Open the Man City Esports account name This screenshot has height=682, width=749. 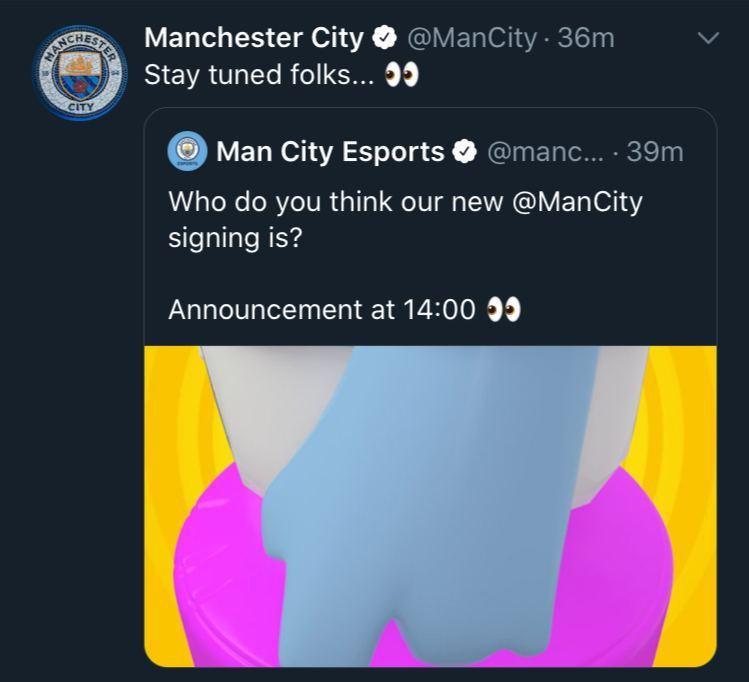pyautogui.click(x=330, y=152)
